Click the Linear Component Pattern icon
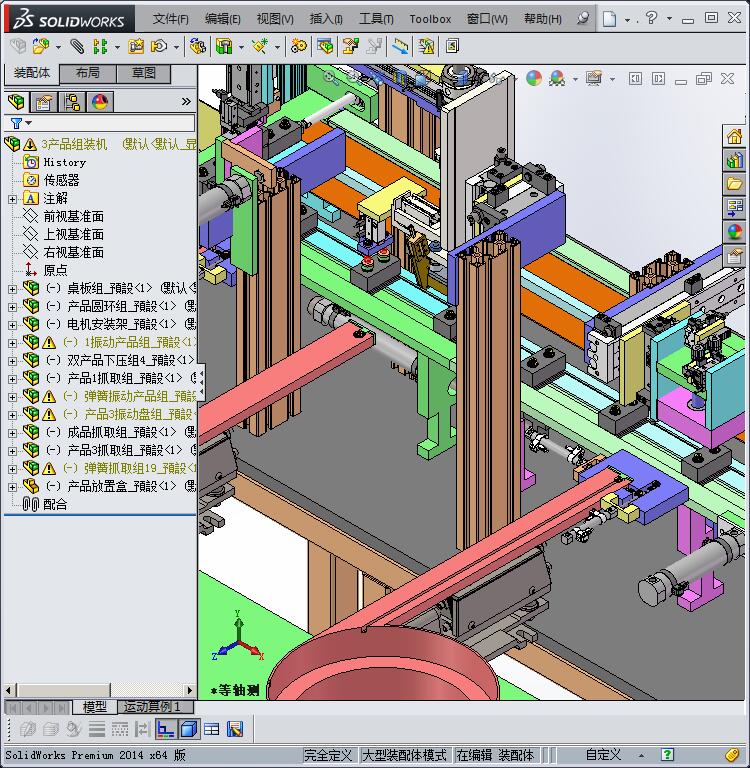The height and width of the screenshot is (768, 750). (100, 47)
